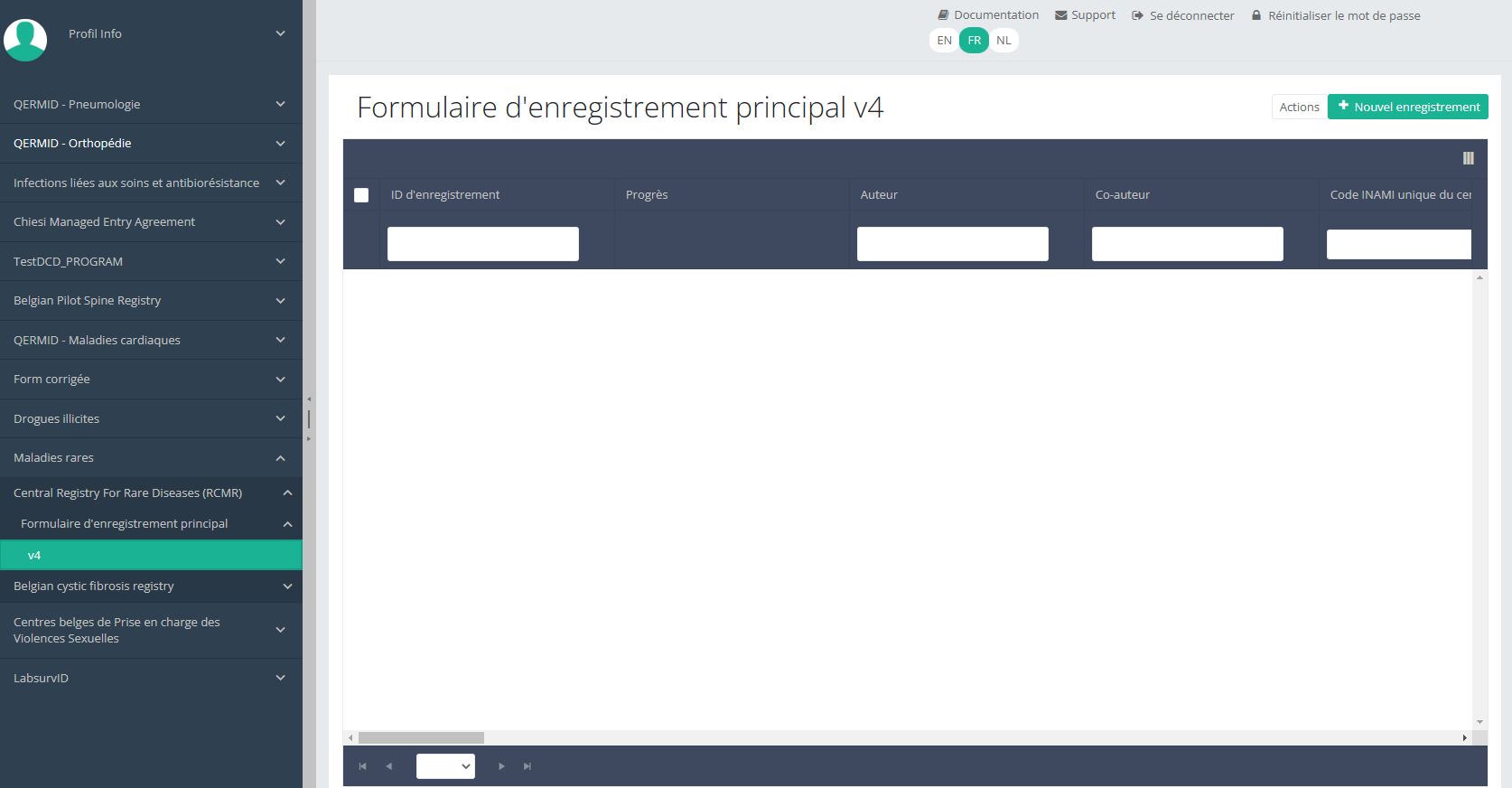Switch language to EN
Image resolution: width=1512 pixels, height=788 pixels.
click(944, 41)
